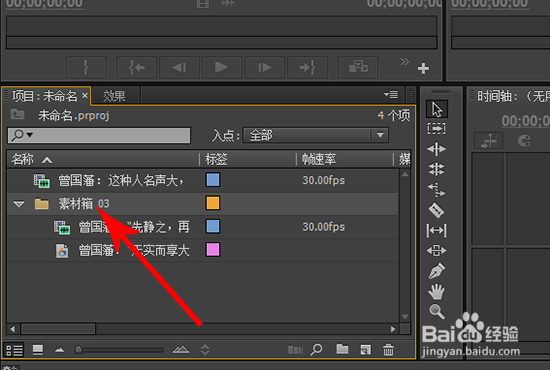Click the pink label swatch
The width and height of the screenshot is (550, 370).
pyautogui.click(x=213, y=250)
